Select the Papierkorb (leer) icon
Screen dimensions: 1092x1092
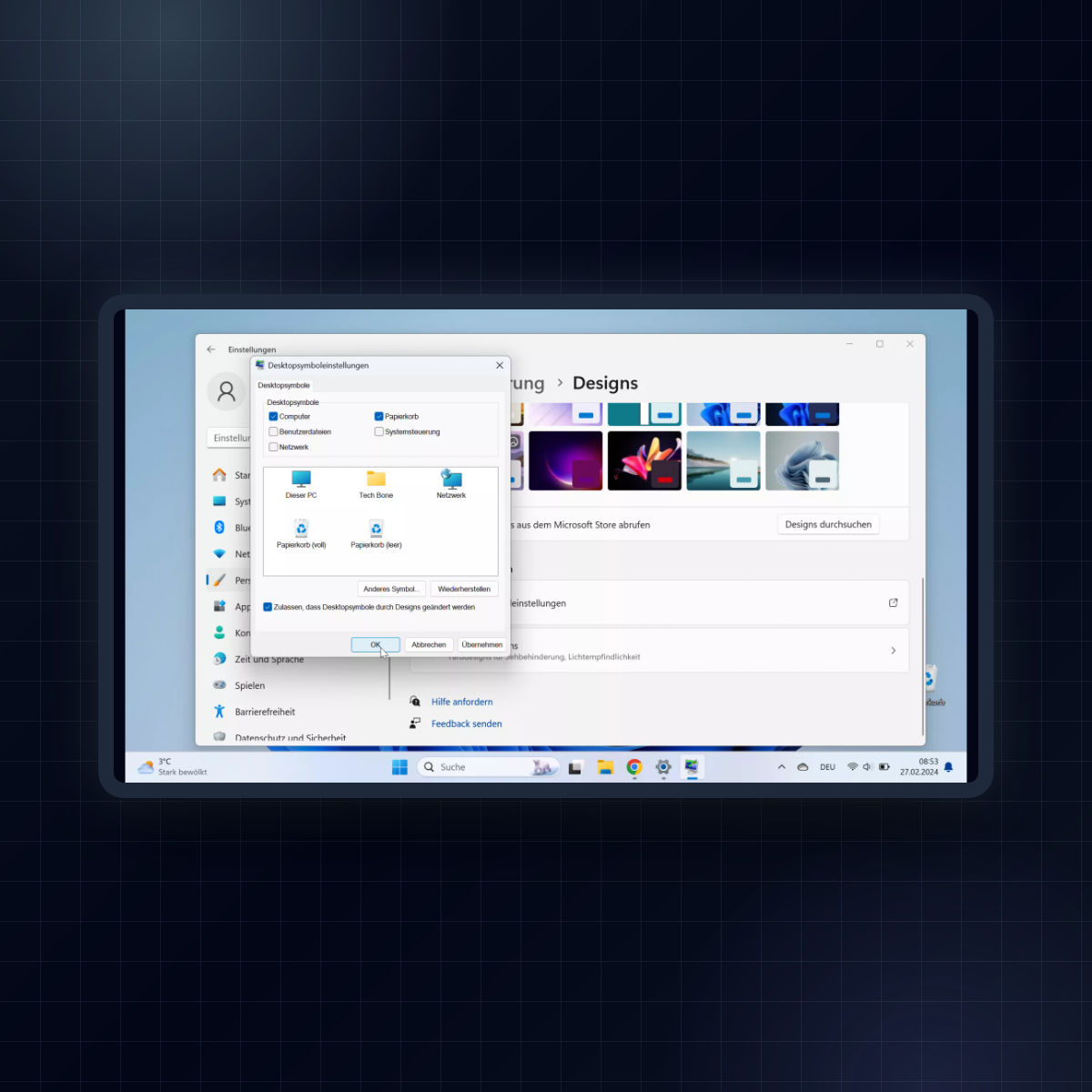click(376, 533)
